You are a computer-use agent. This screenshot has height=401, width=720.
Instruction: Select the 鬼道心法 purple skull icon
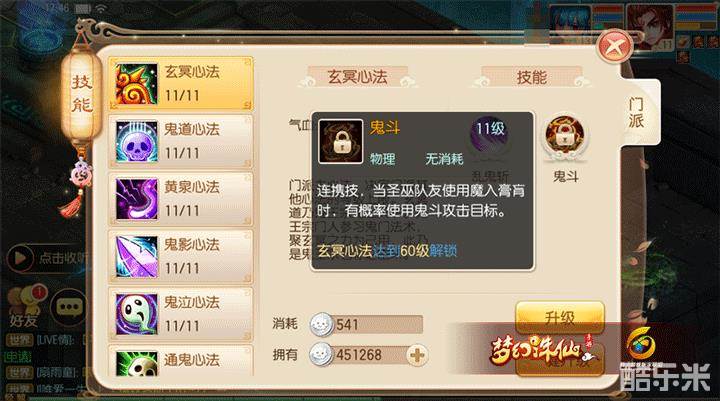[136, 141]
